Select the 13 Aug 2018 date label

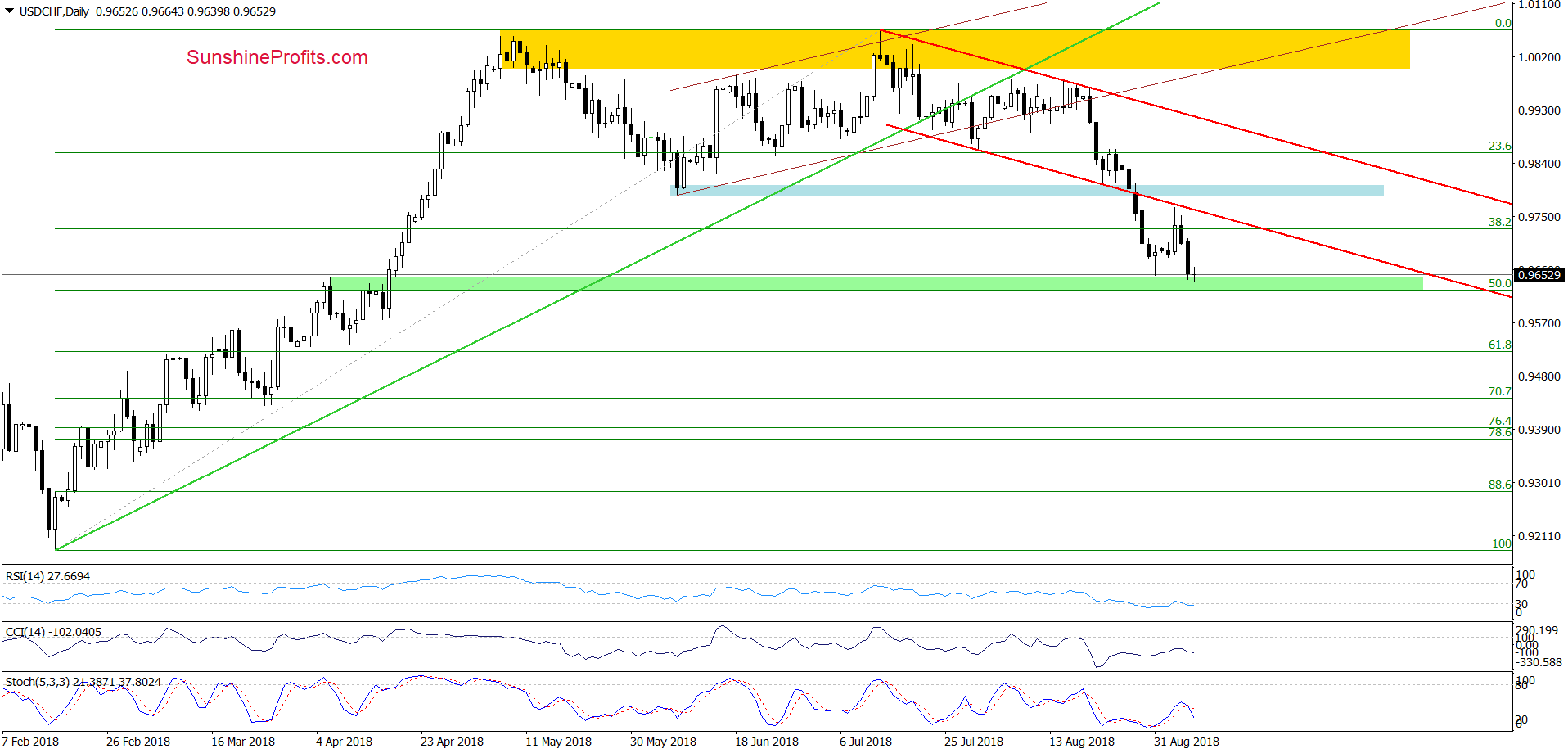[x=1082, y=742]
